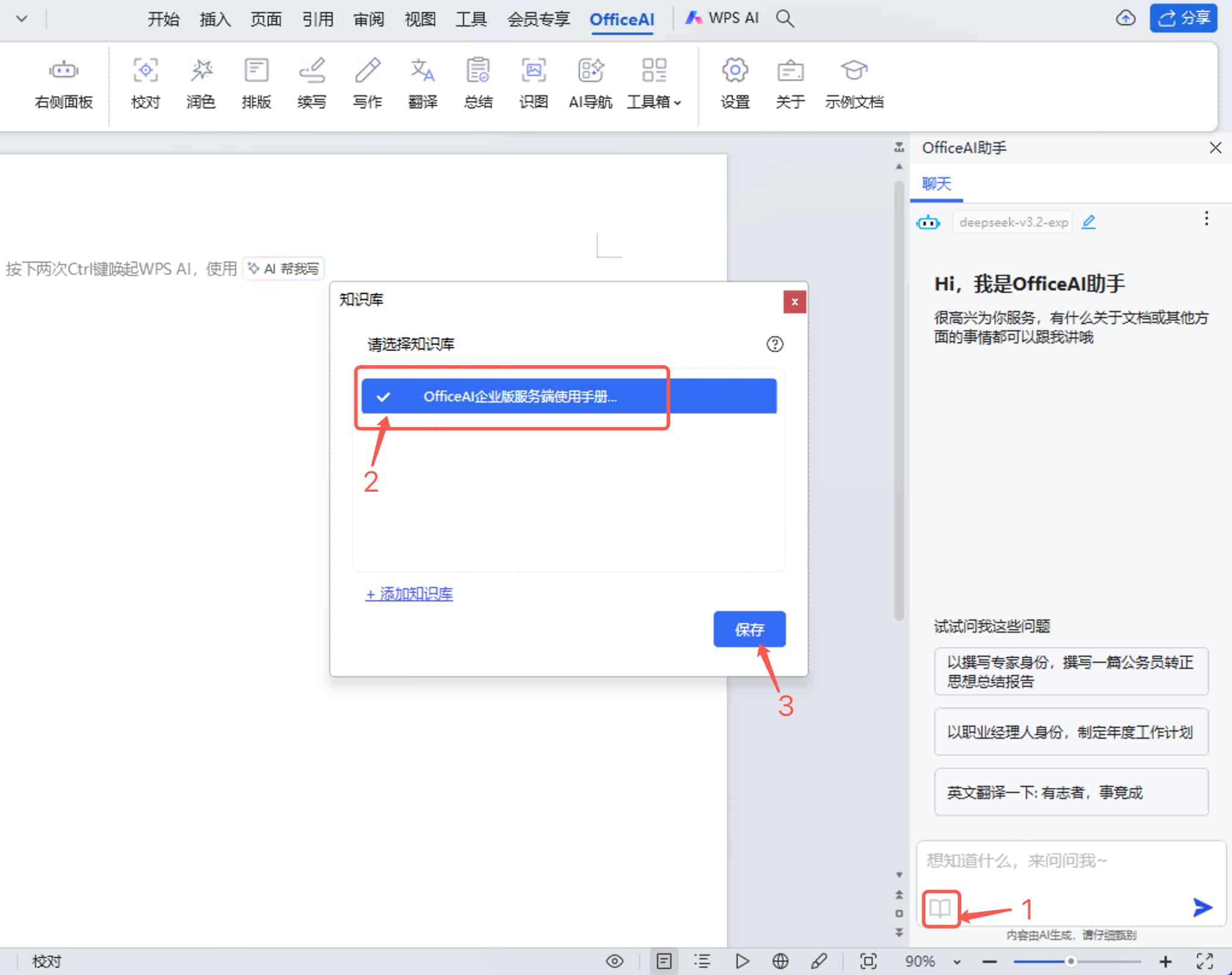This screenshot has height=975, width=1232.
Task: Select the 润色 polish tool
Action: point(201,83)
